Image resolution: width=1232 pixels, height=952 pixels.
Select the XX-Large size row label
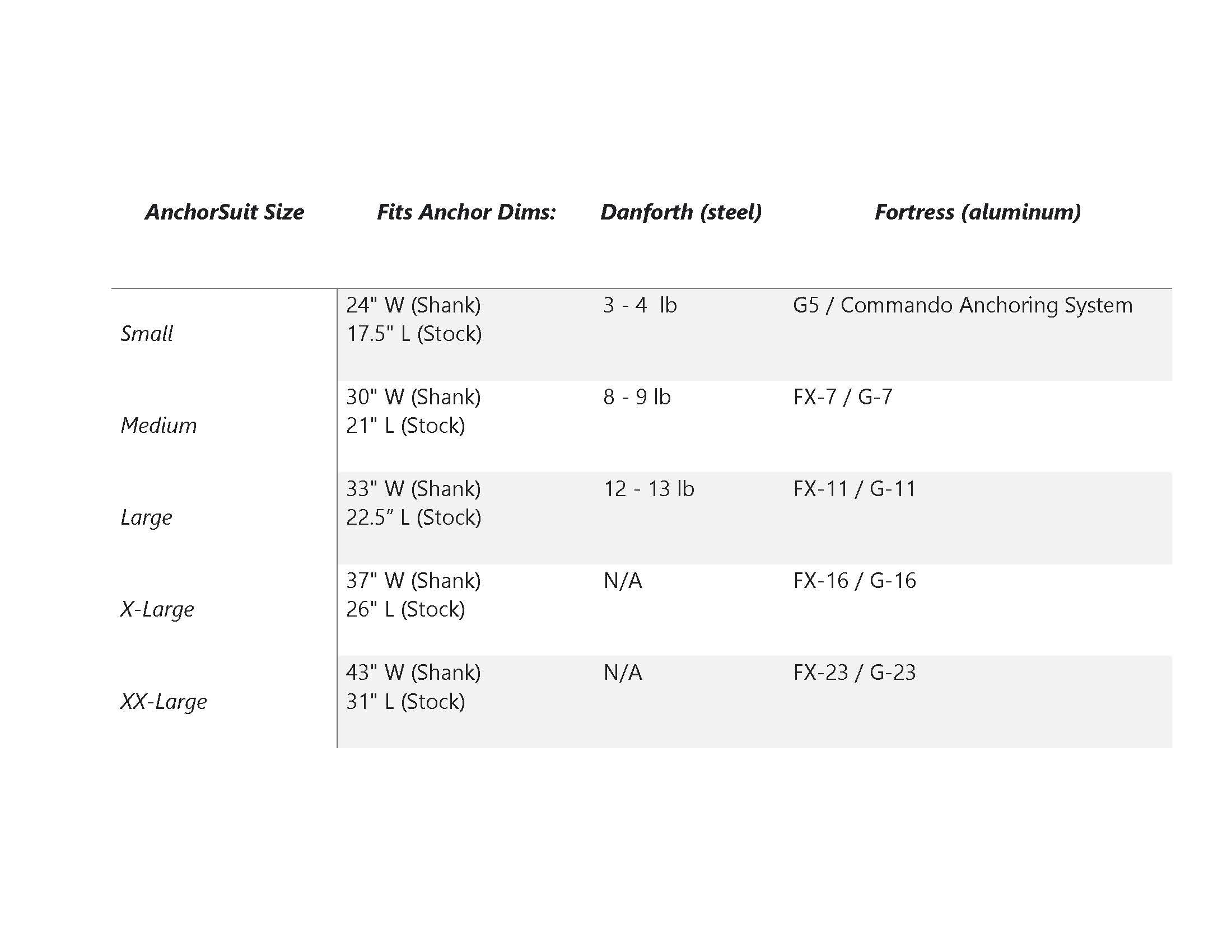tap(164, 701)
